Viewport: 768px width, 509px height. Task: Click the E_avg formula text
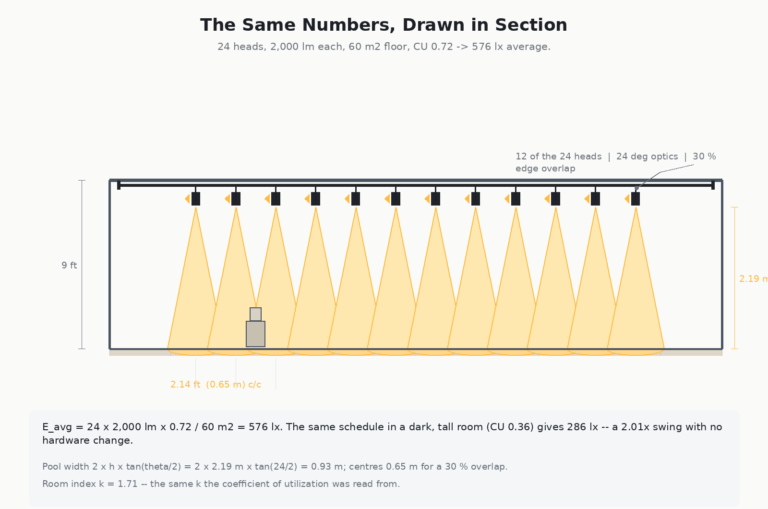[x=382, y=433]
